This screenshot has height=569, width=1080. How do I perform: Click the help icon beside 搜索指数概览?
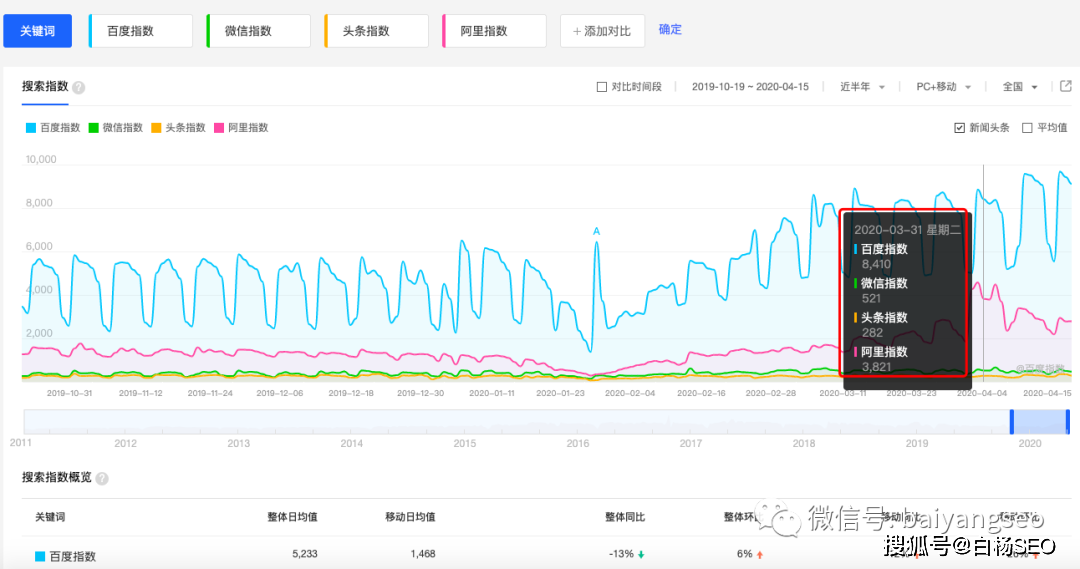102,478
